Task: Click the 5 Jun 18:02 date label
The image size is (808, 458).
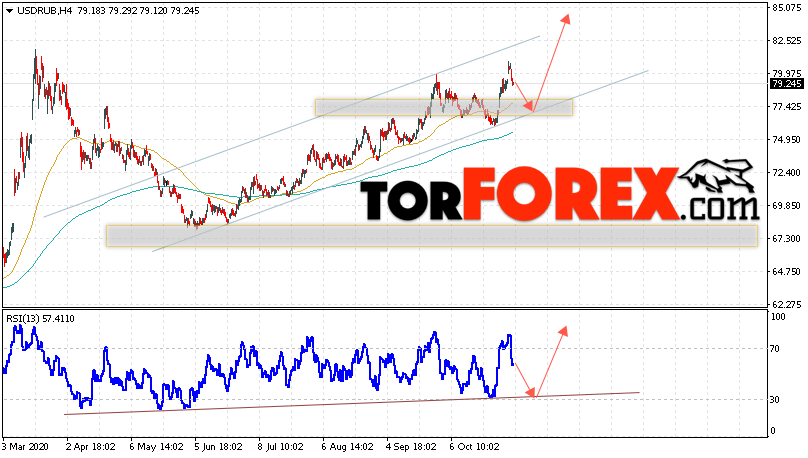Action: (218, 447)
